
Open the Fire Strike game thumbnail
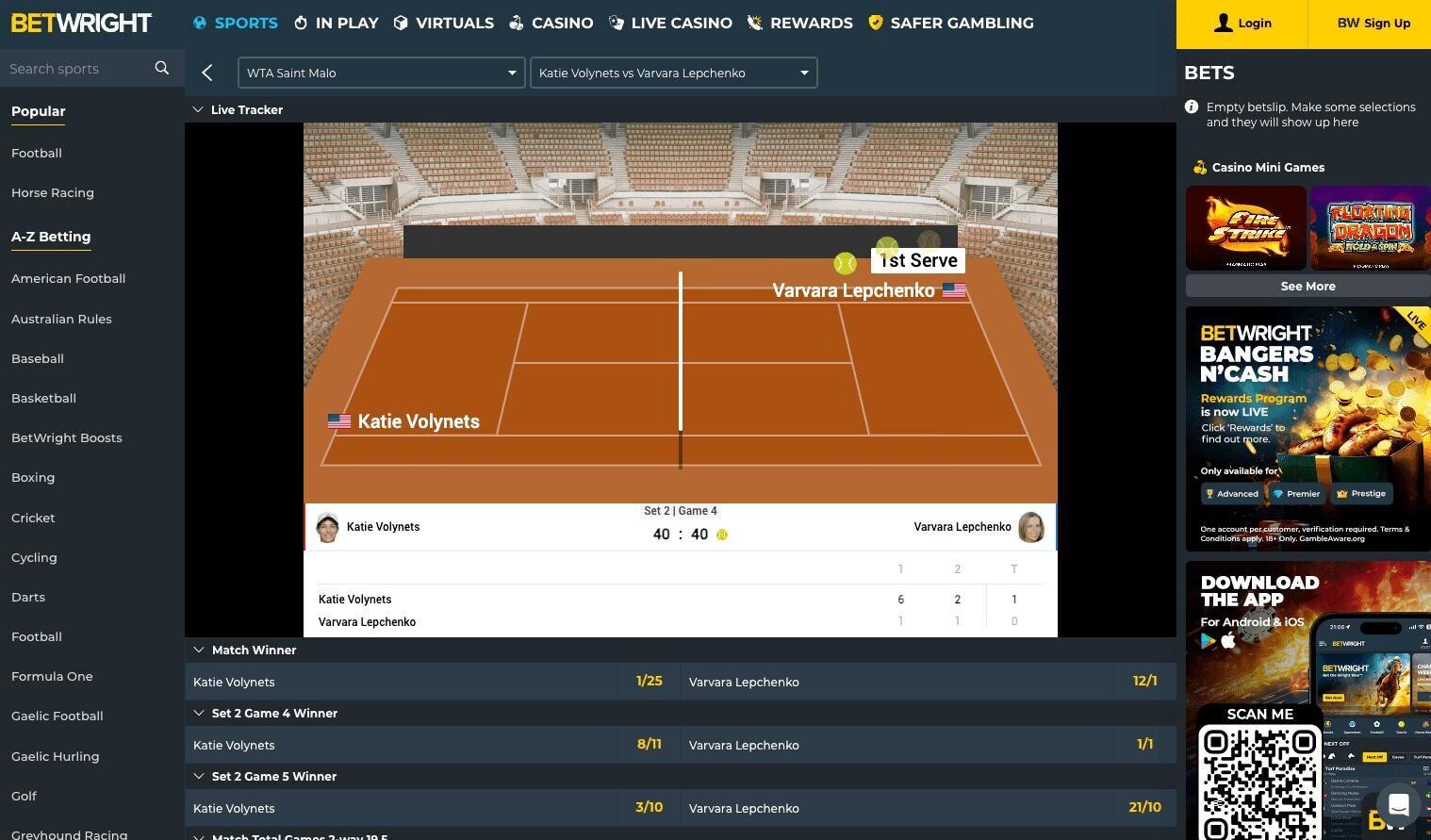[x=1246, y=228]
